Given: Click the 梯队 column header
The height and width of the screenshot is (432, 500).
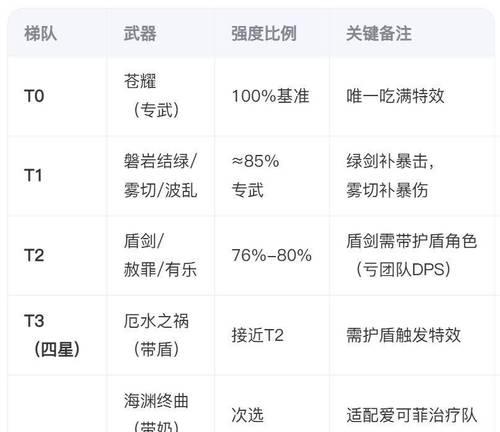Looking at the screenshot, I should (40, 33).
